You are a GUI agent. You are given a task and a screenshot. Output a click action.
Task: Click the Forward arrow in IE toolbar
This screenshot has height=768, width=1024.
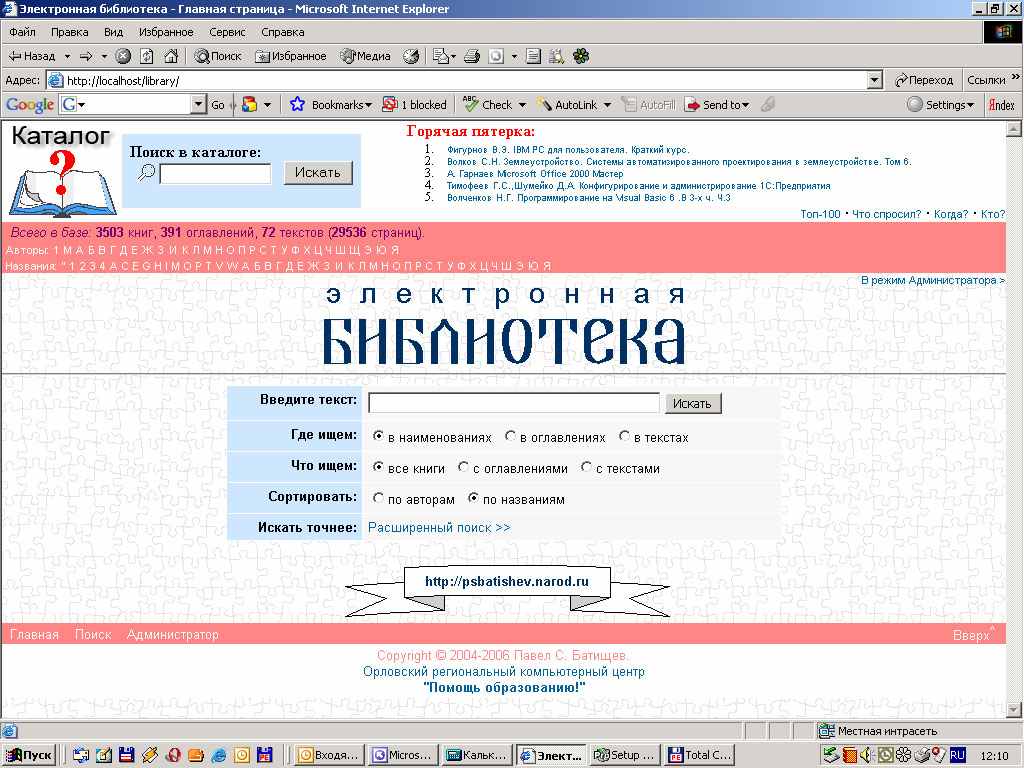tap(86, 56)
